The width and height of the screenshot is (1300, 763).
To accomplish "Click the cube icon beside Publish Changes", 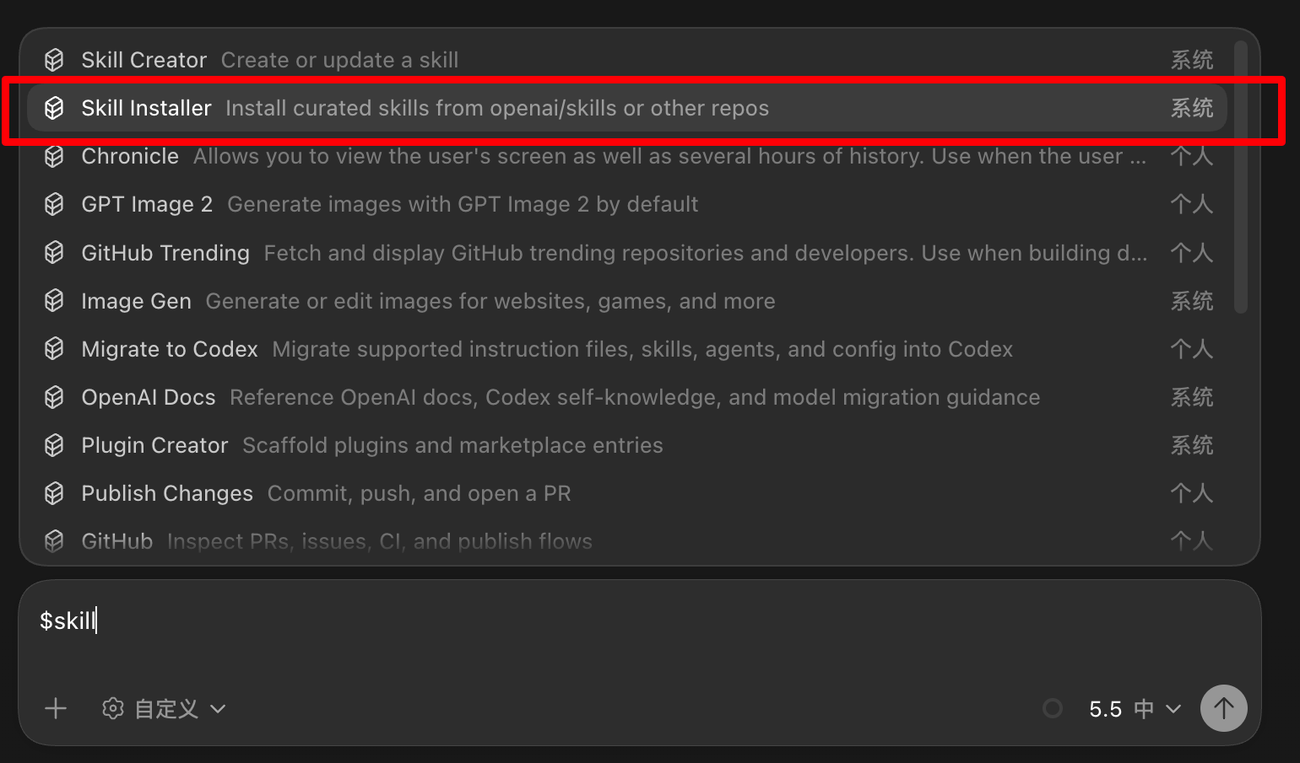I will (54, 493).
